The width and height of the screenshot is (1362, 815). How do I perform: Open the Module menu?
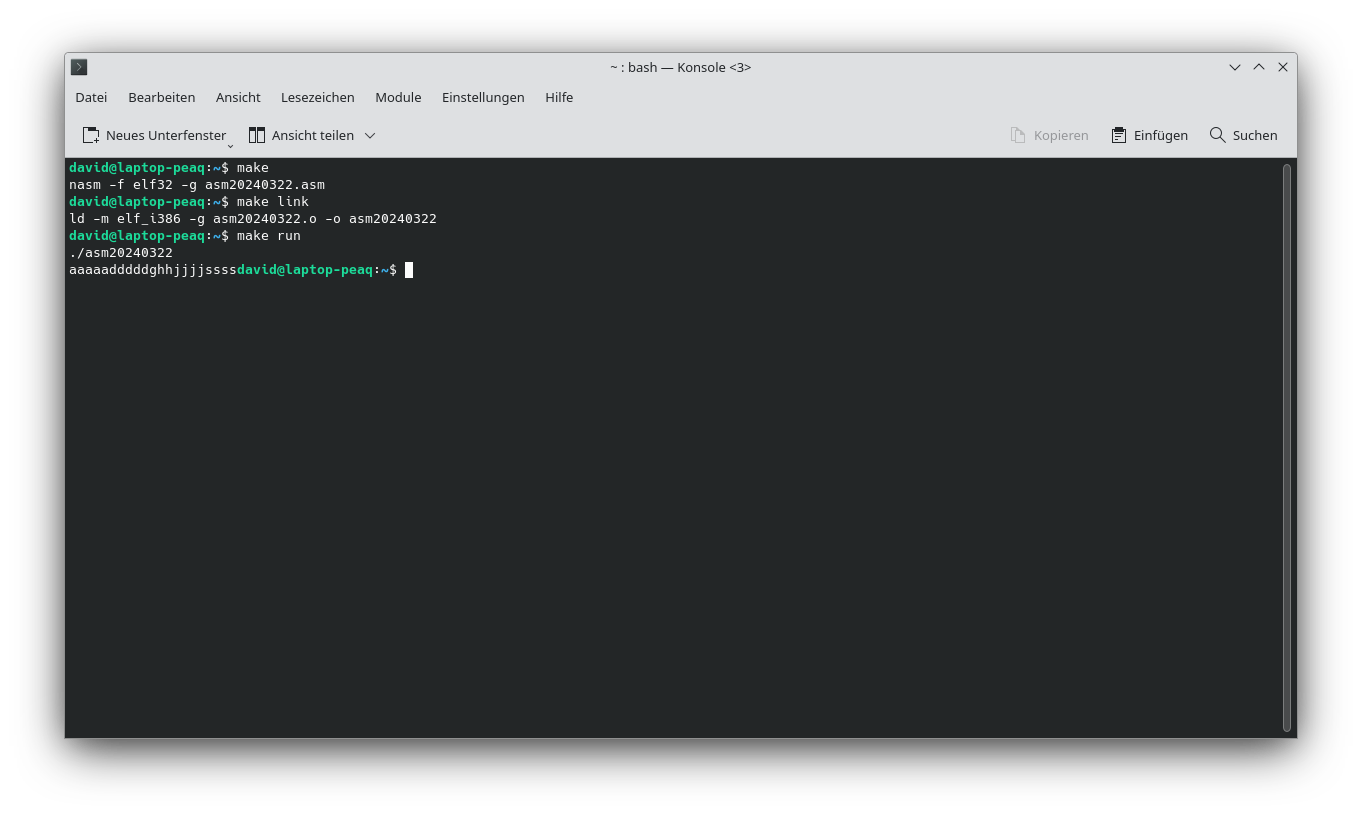[x=398, y=97]
